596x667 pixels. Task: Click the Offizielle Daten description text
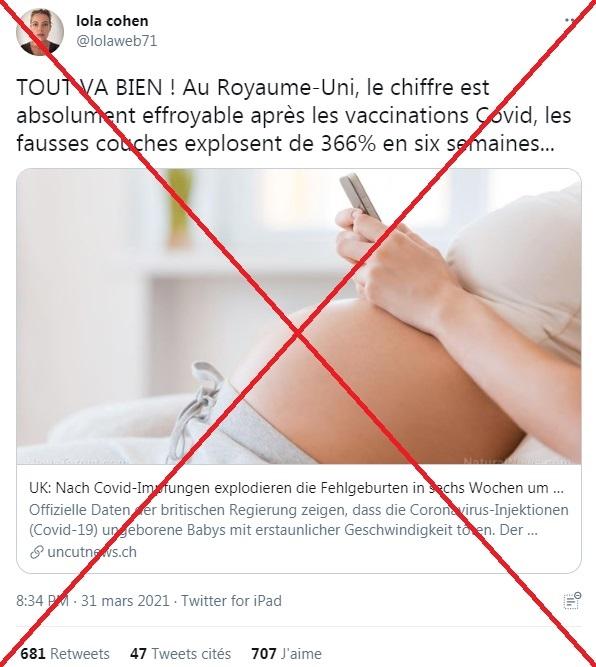299,520
